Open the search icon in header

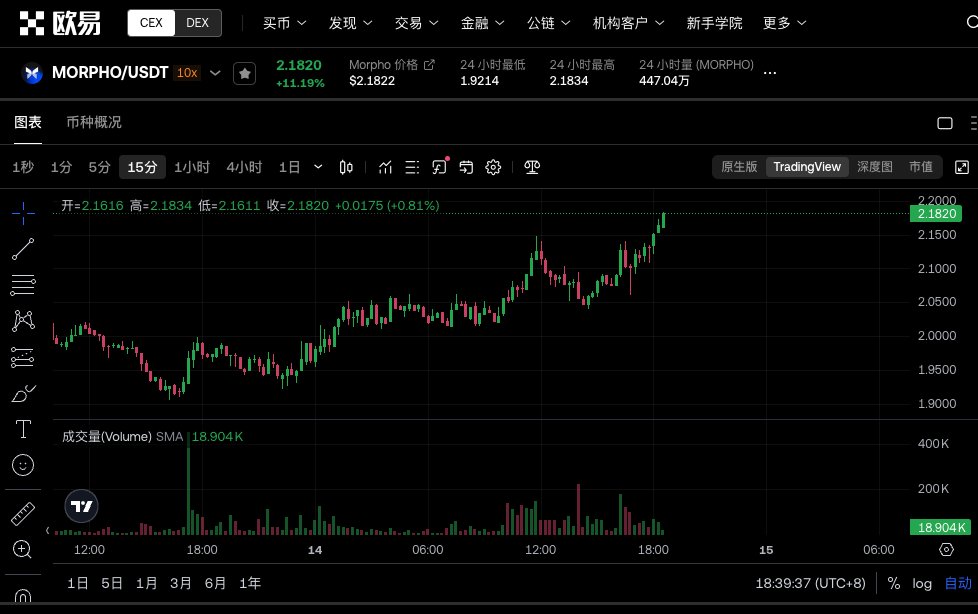972,22
